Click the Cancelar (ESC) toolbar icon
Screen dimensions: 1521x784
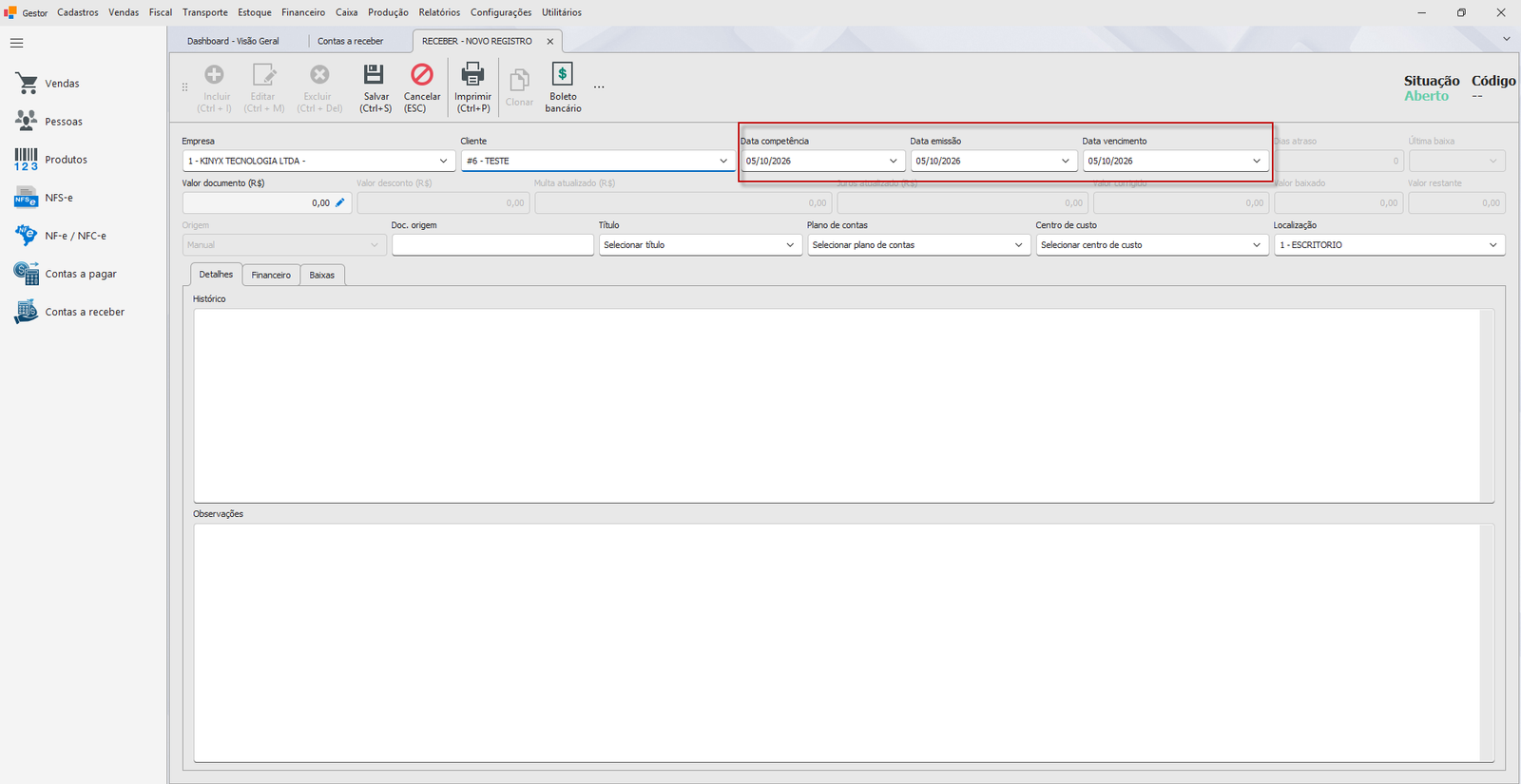422,74
